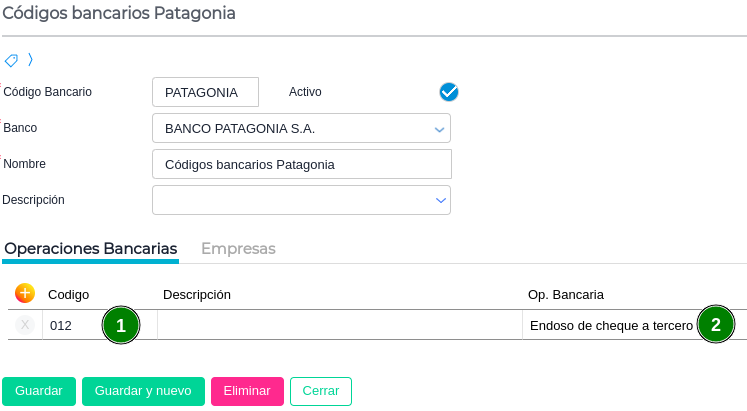Add a new bank operation row

[x=25, y=293]
